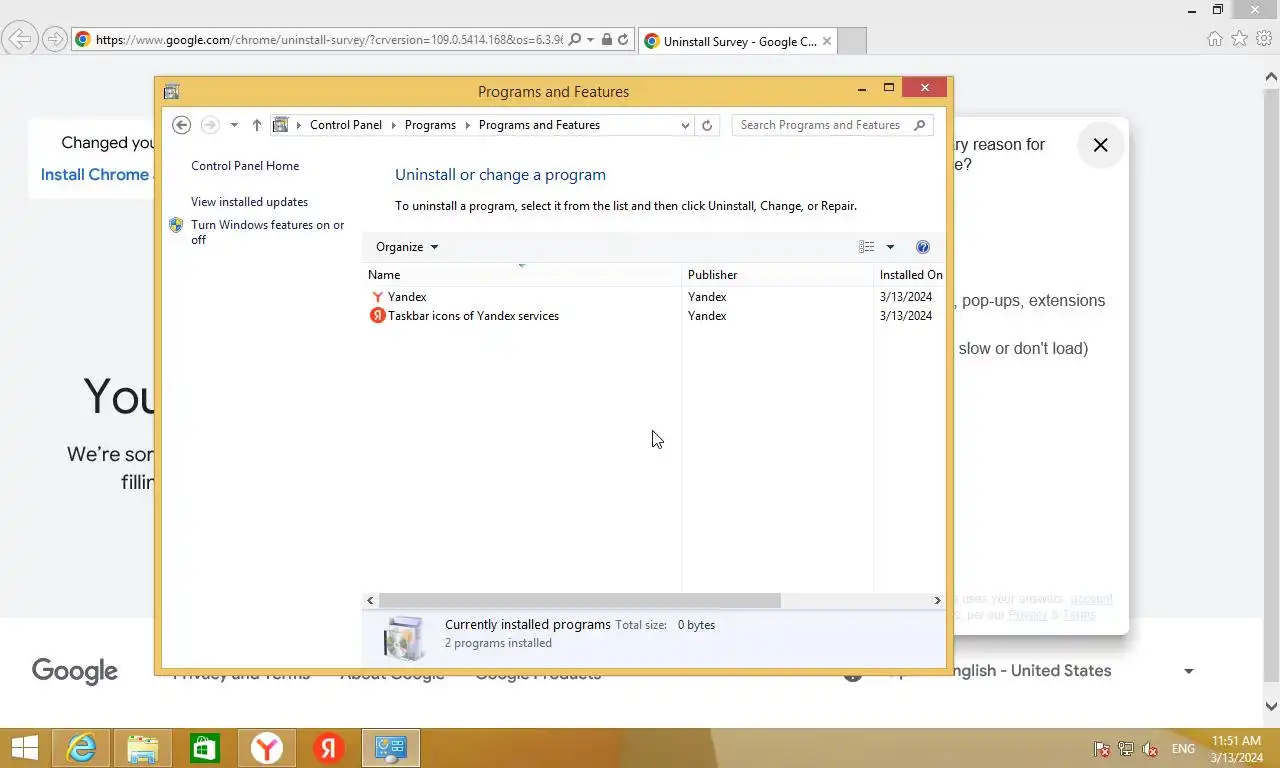Click the google.com URL address bar
Viewport: 1280px width, 768px height.
[x=328, y=40]
